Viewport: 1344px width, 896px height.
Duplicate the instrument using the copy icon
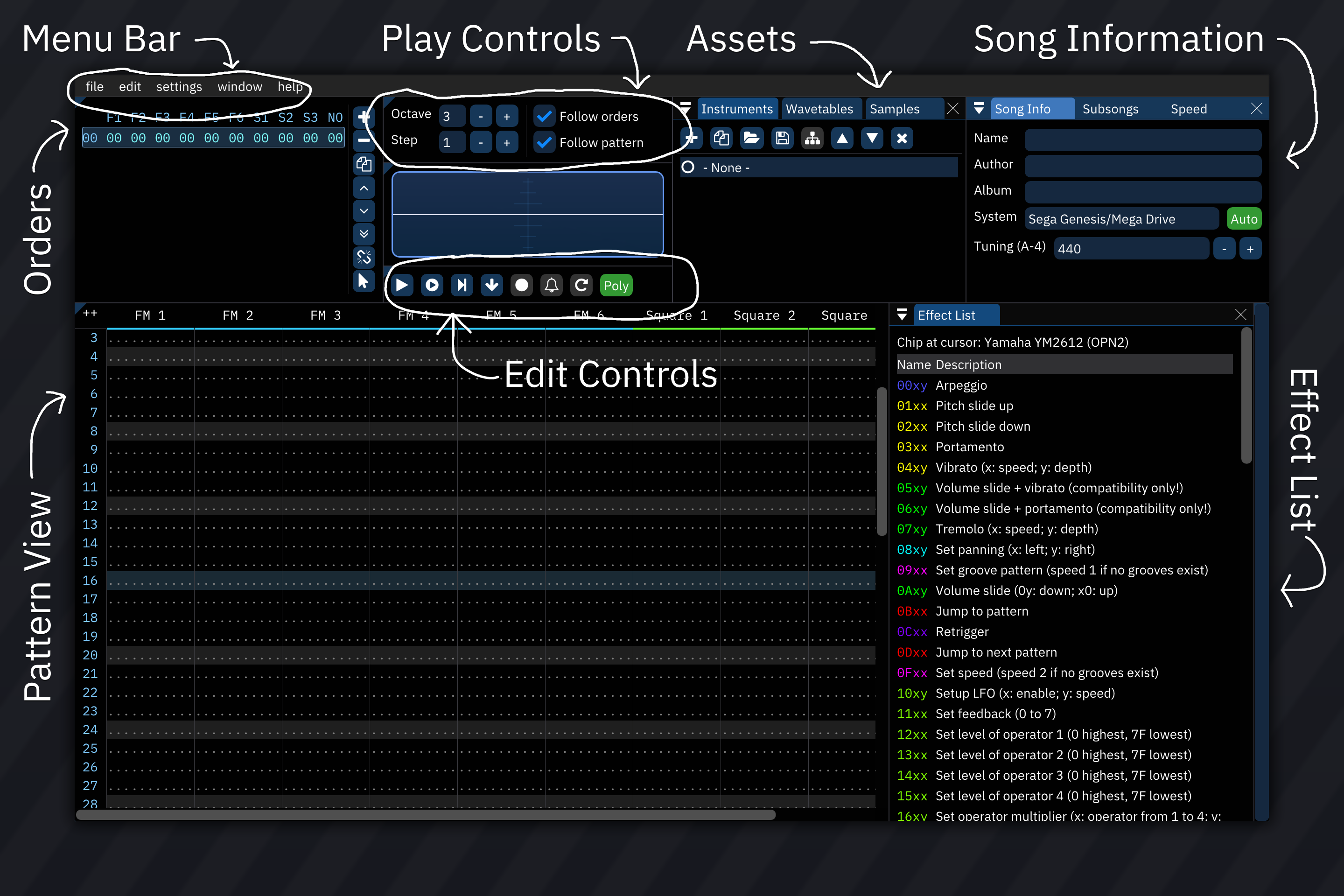pos(721,138)
